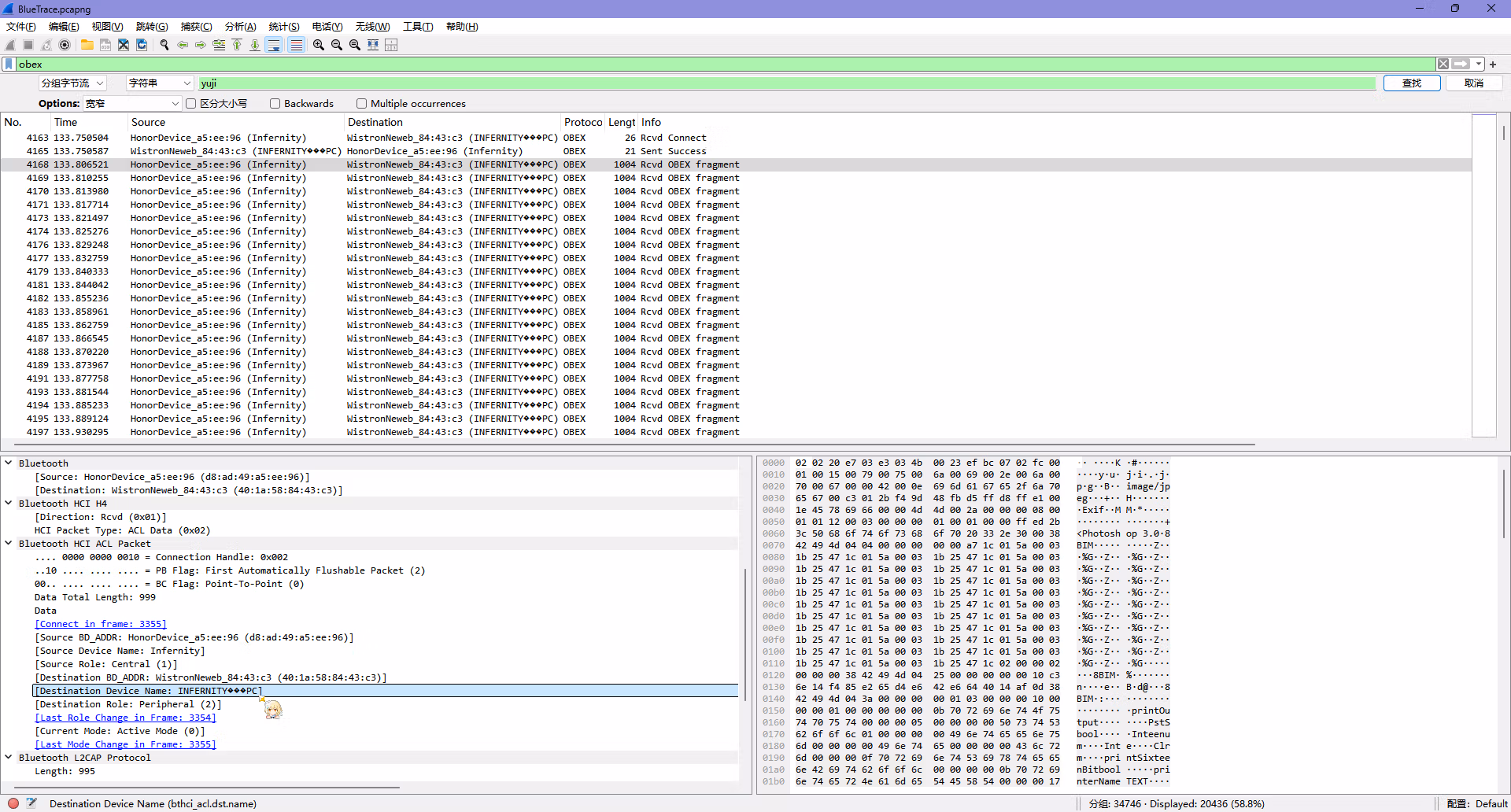Open the capture options gear icon
Image resolution: width=1511 pixels, height=812 pixels.
65,45
